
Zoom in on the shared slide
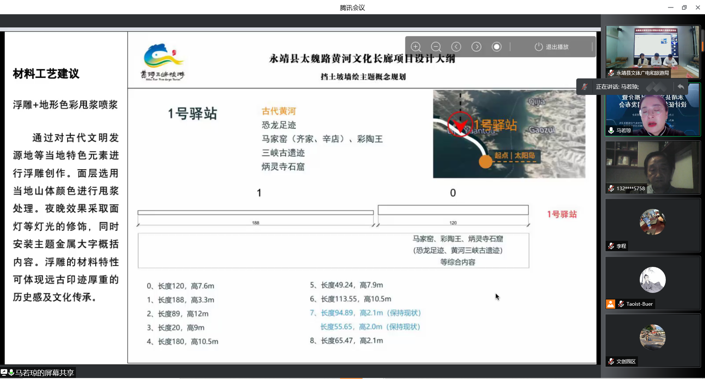[416, 47]
